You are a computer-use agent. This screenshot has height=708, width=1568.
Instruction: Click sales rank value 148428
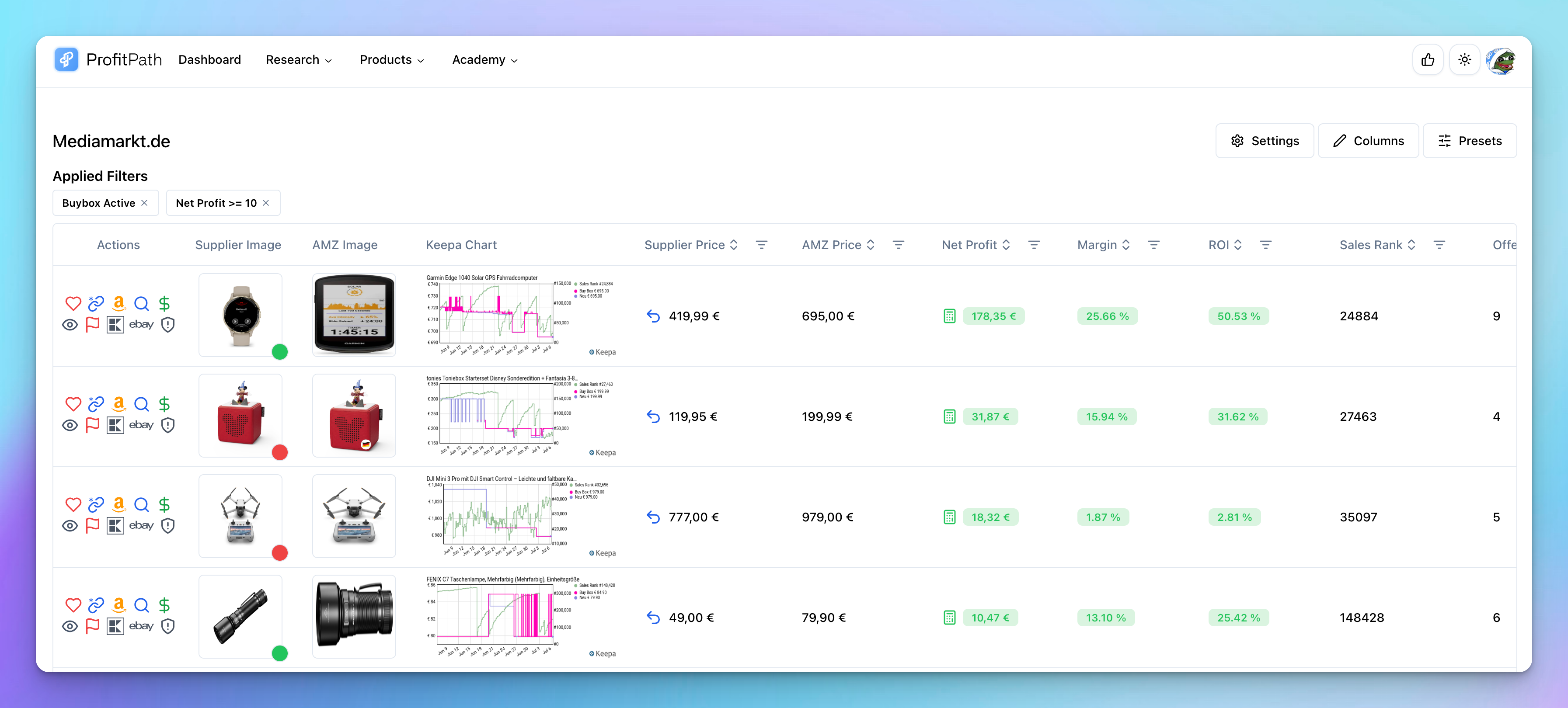pos(1362,618)
